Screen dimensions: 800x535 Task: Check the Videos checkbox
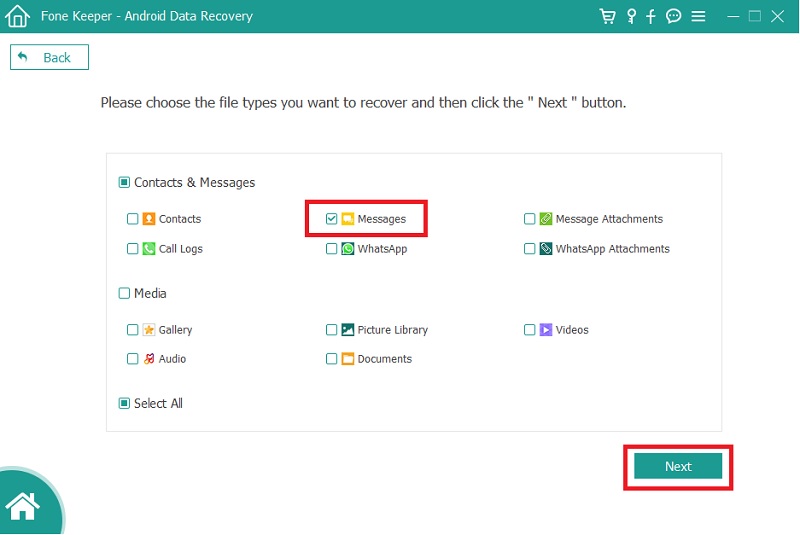click(x=530, y=330)
